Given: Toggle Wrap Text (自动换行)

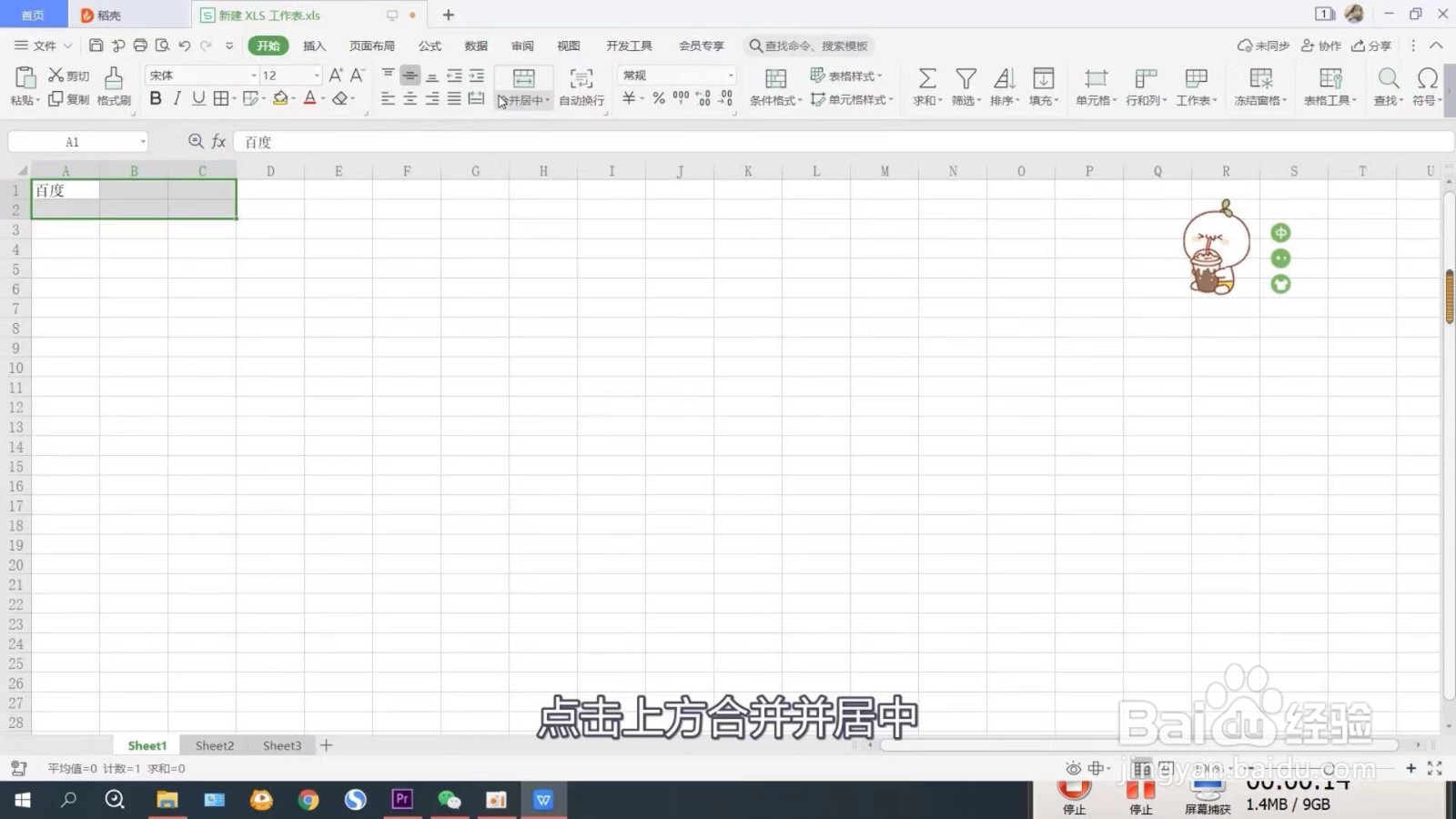Looking at the screenshot, I should click(581, 86).
